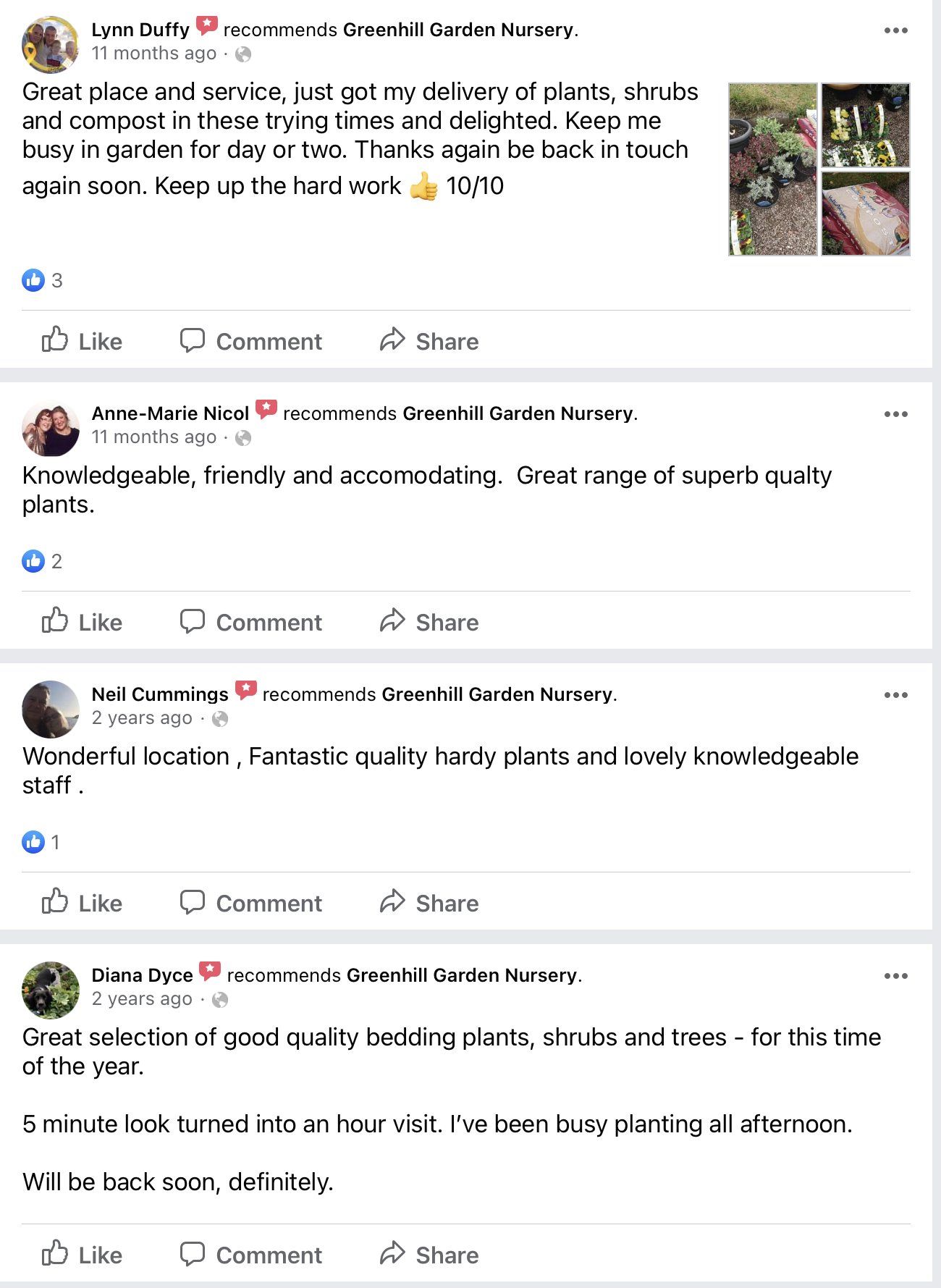Open options menu for Neil Cummings' post
The width and height of the screenshot is (941, 1288).
(895, 695)
